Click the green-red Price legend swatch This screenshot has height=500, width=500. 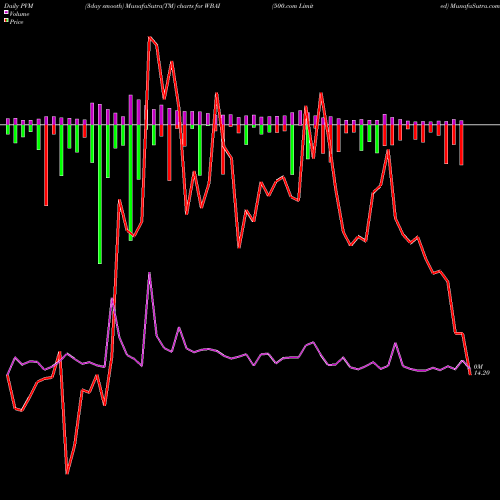click(x=6, y=21)
